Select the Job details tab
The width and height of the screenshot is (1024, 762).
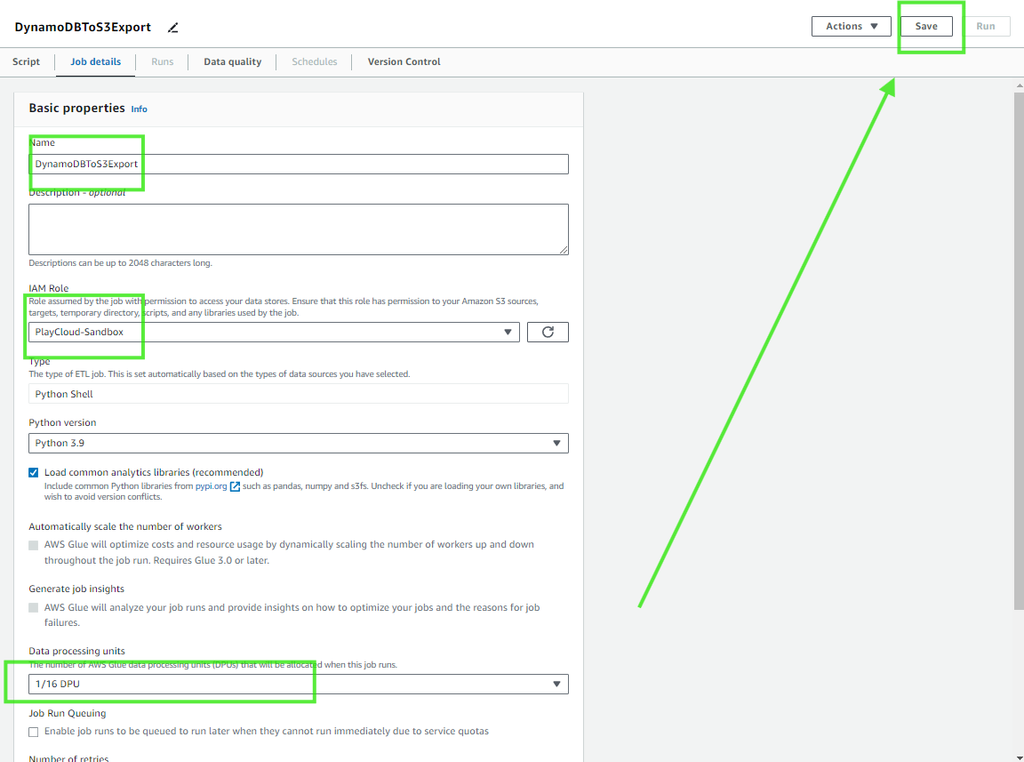(95, 62)
